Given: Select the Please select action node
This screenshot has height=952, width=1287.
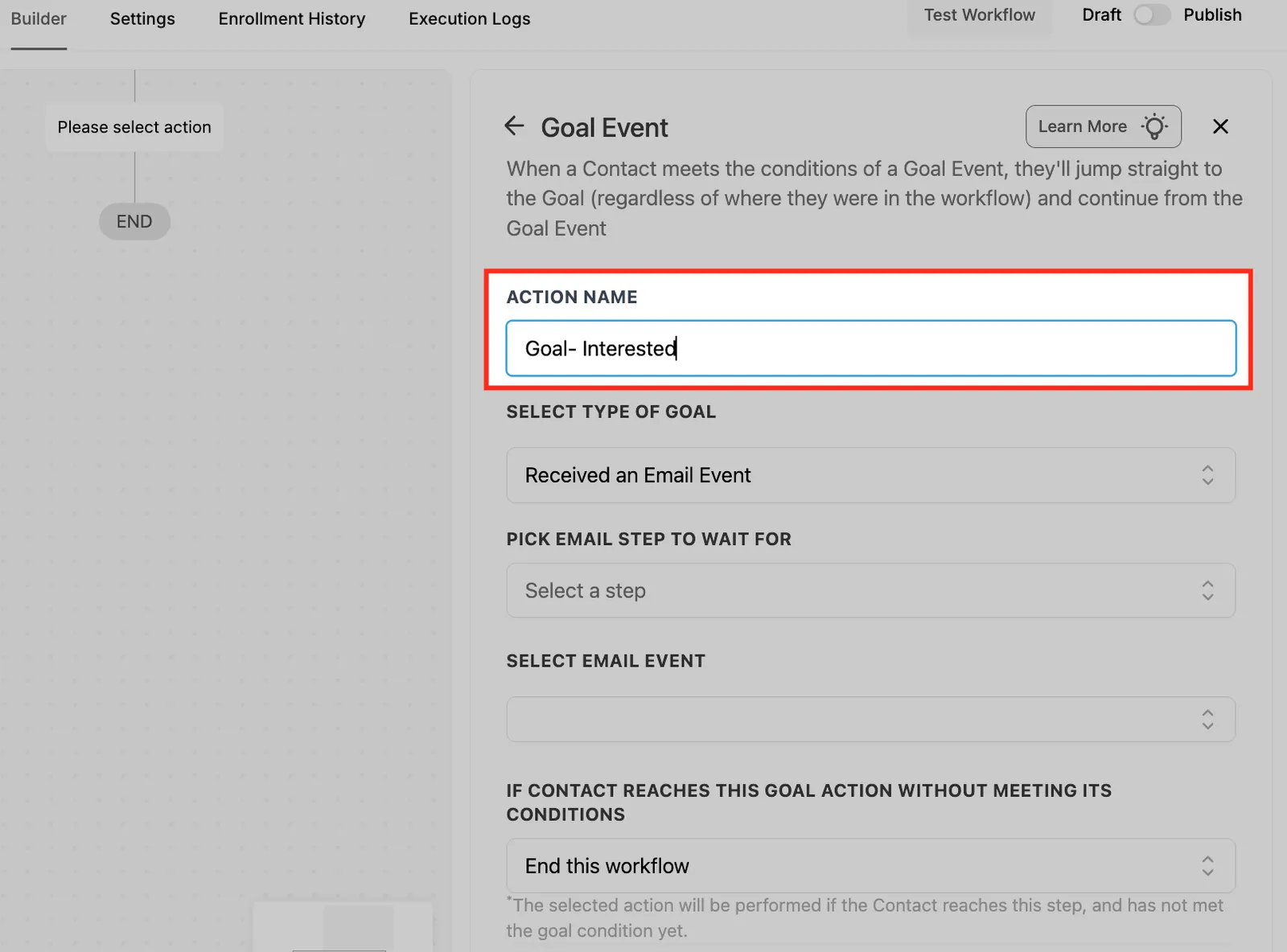Looking at the screenshot, I should (x=134, y=127).
